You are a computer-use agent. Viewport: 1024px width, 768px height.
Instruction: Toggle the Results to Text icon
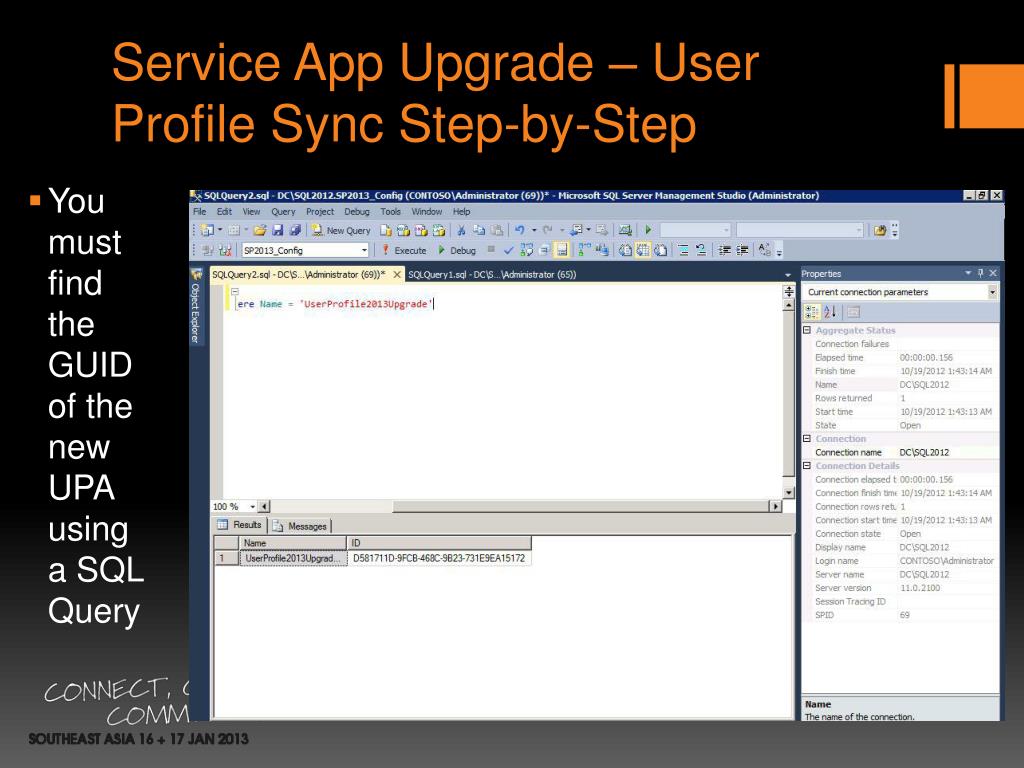(625, 250)
